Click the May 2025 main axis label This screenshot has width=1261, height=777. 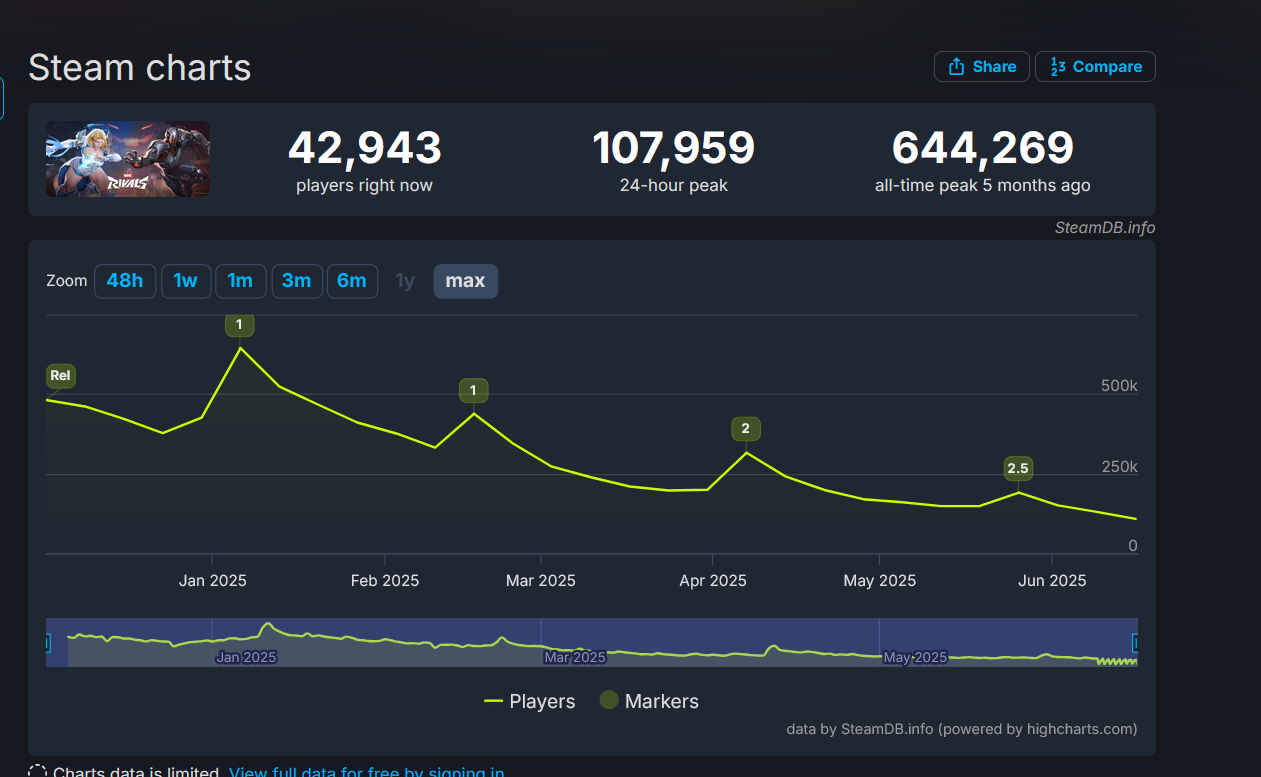pos(880,581)
